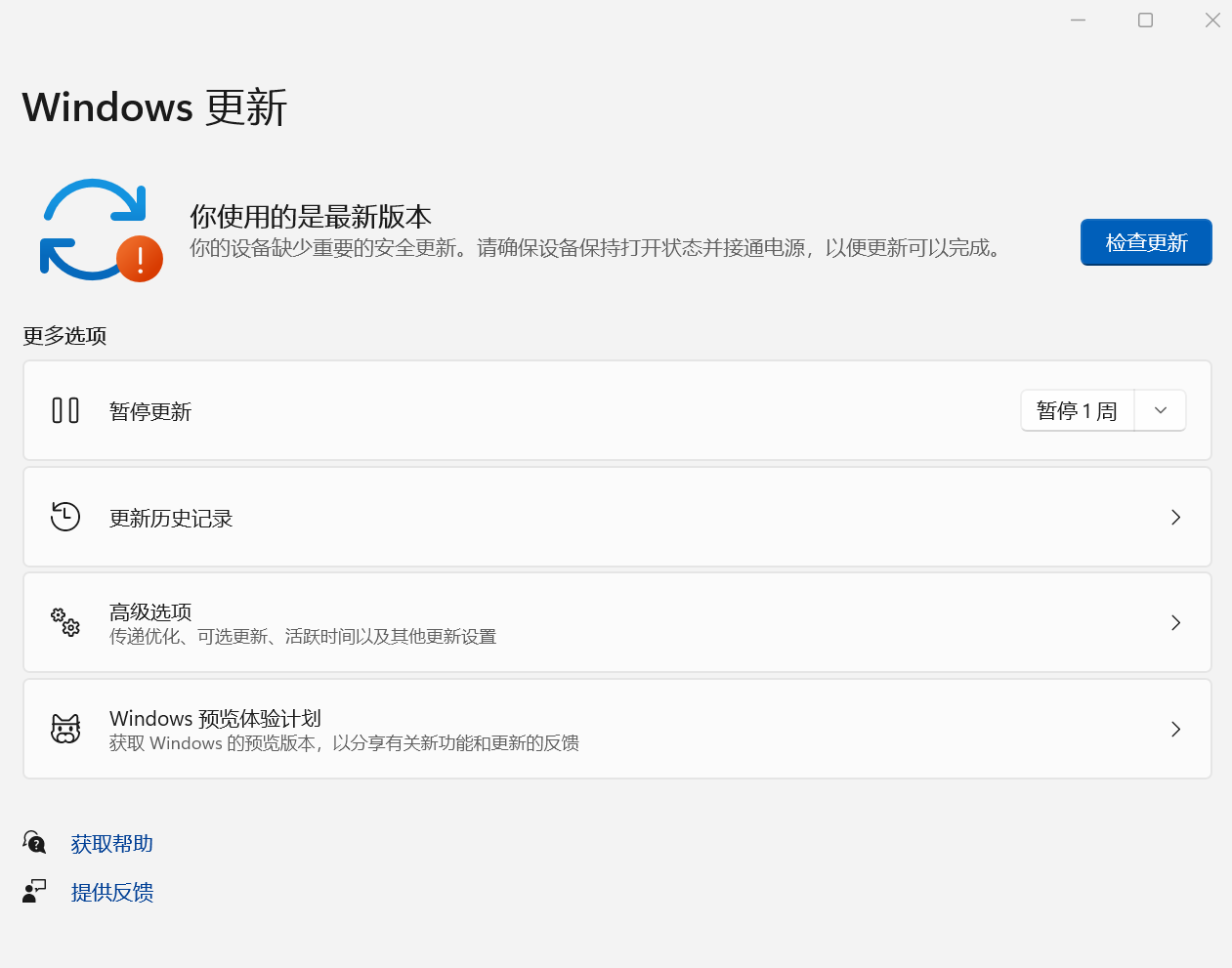Click the history clock icon beside 更新历史记录
The image size is (1232, 968).
[x=65, y=517]
